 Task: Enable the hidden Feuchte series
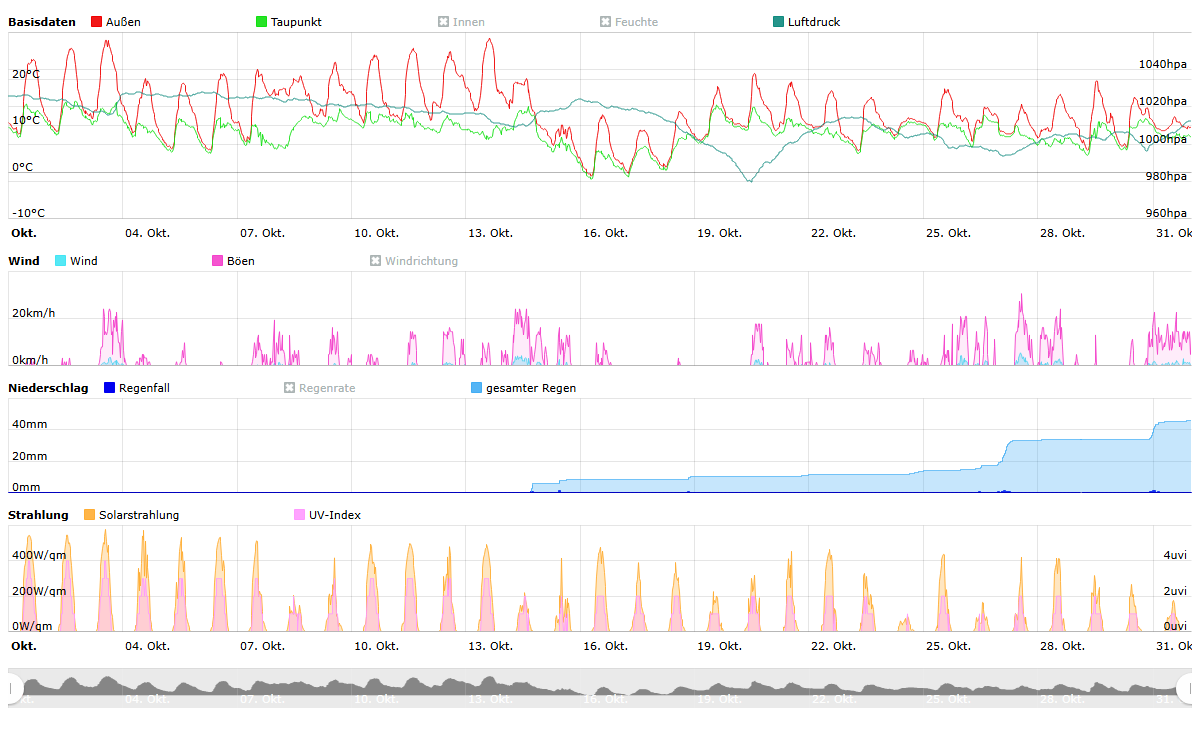(x=628, y=22)
